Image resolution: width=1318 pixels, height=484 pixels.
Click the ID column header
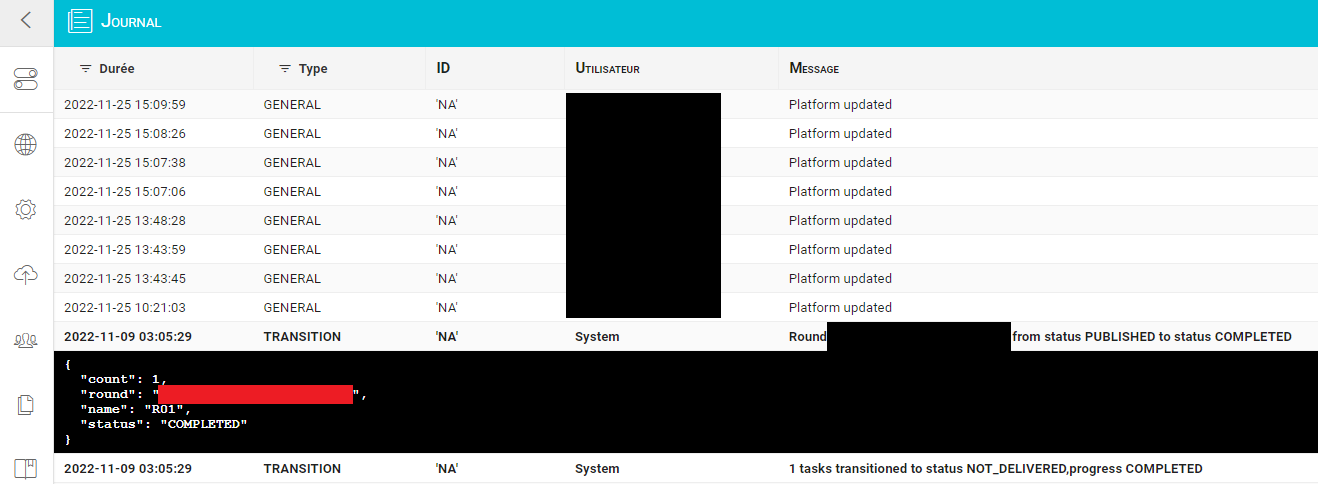[443, 69]
